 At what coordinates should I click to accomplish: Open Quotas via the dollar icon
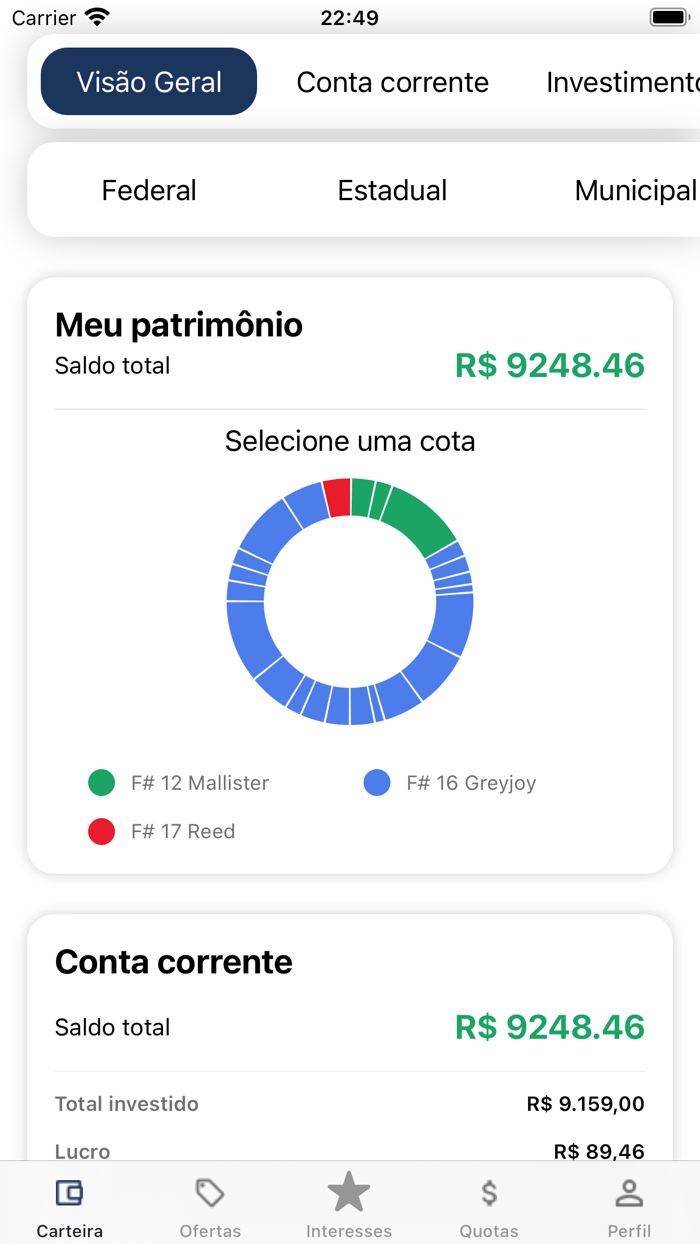click(489, 1192)
